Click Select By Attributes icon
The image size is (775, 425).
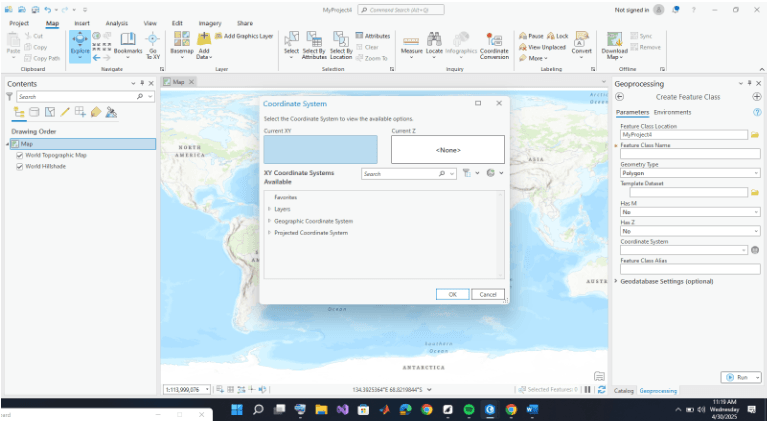(x=315, y=43)
